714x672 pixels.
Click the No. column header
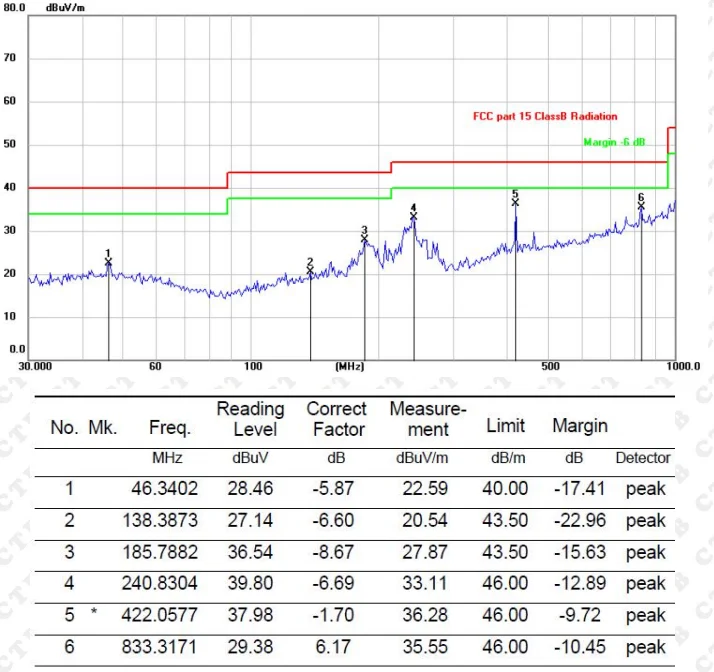[x=64, y=428]
